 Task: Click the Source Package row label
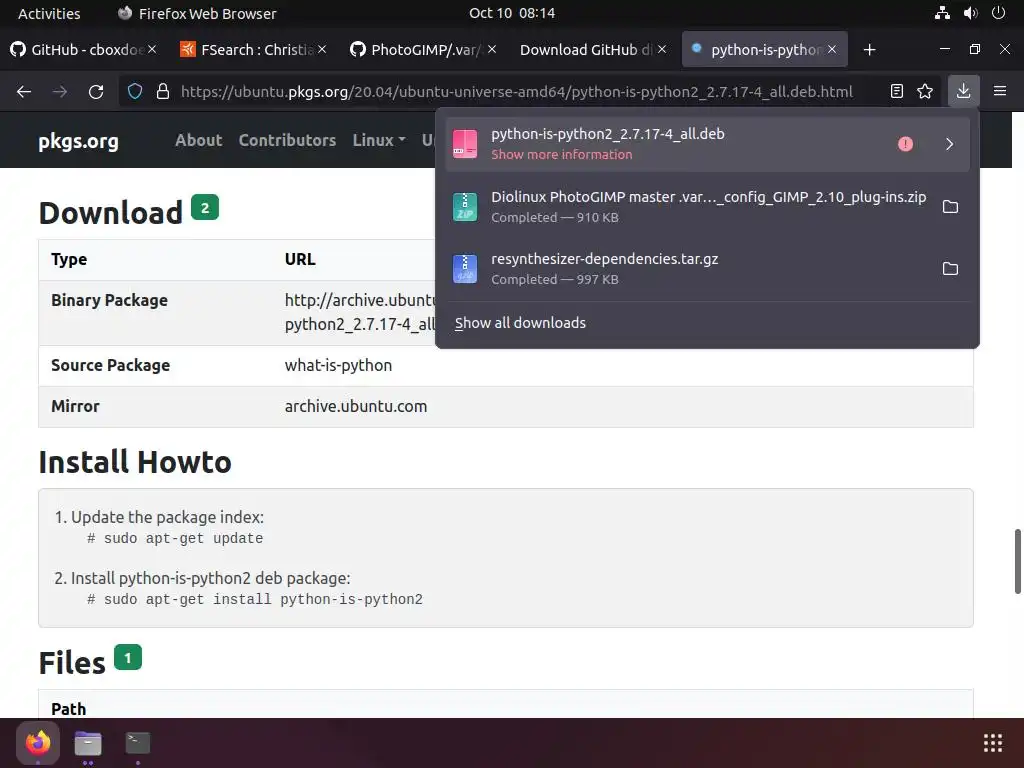(x=110, y=365)
